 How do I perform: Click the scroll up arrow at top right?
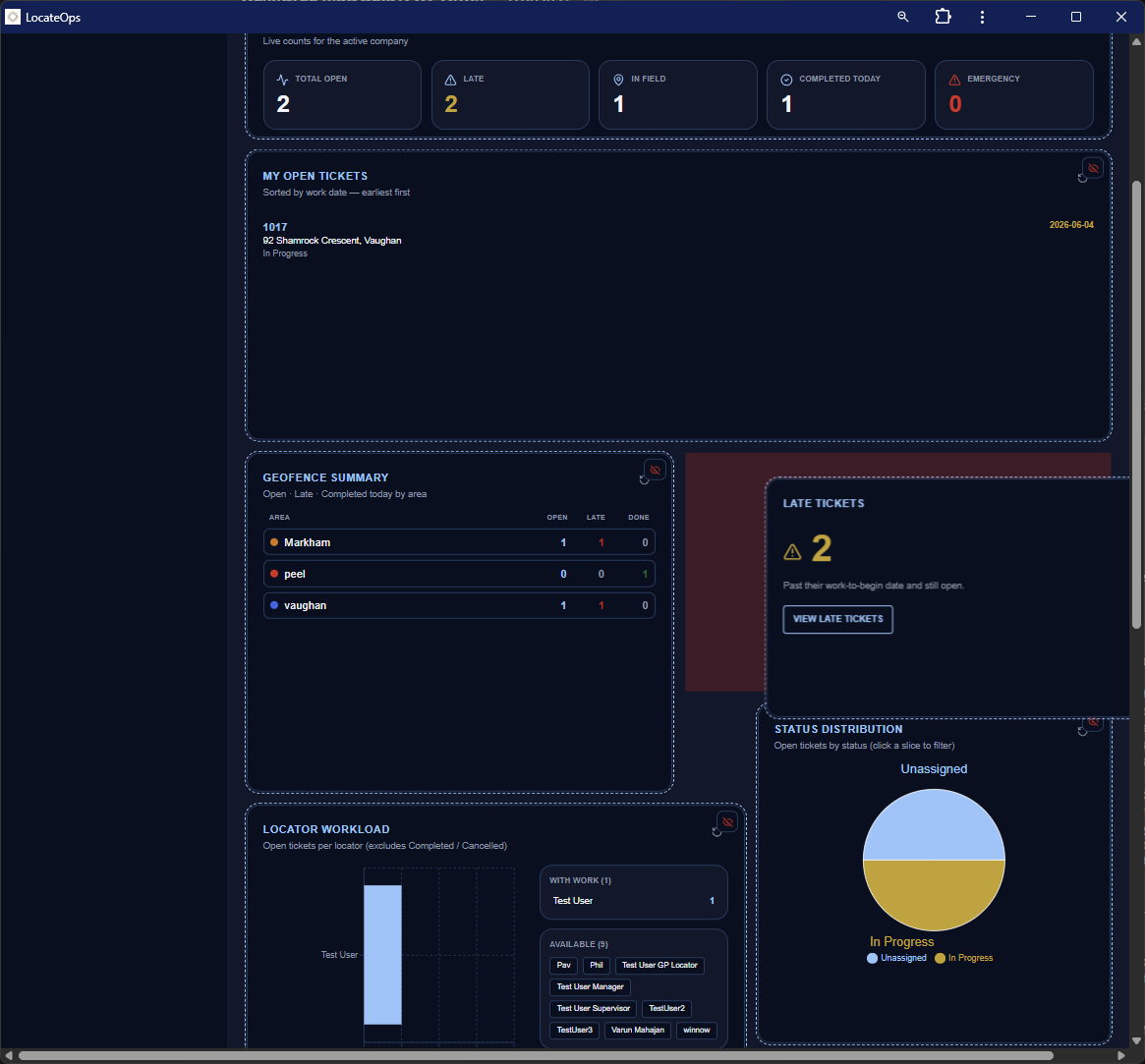[1136, 41]
